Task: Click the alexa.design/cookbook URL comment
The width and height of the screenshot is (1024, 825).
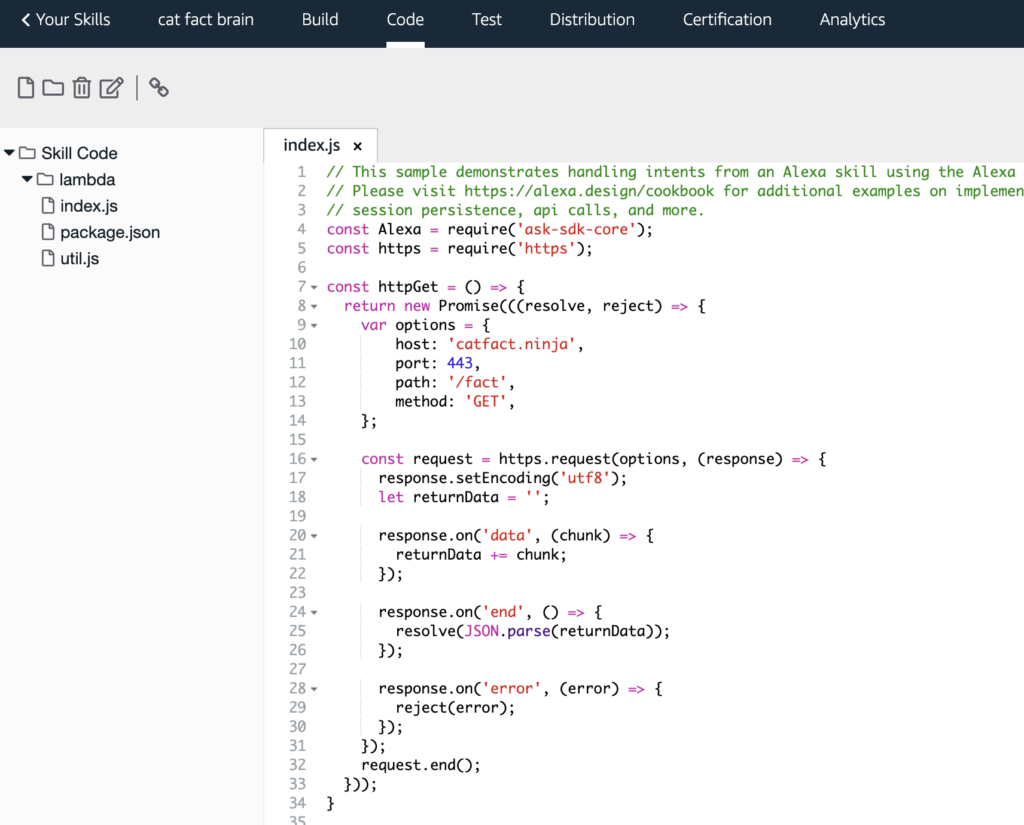Action: pyautogui.click(x=589, y=191)
